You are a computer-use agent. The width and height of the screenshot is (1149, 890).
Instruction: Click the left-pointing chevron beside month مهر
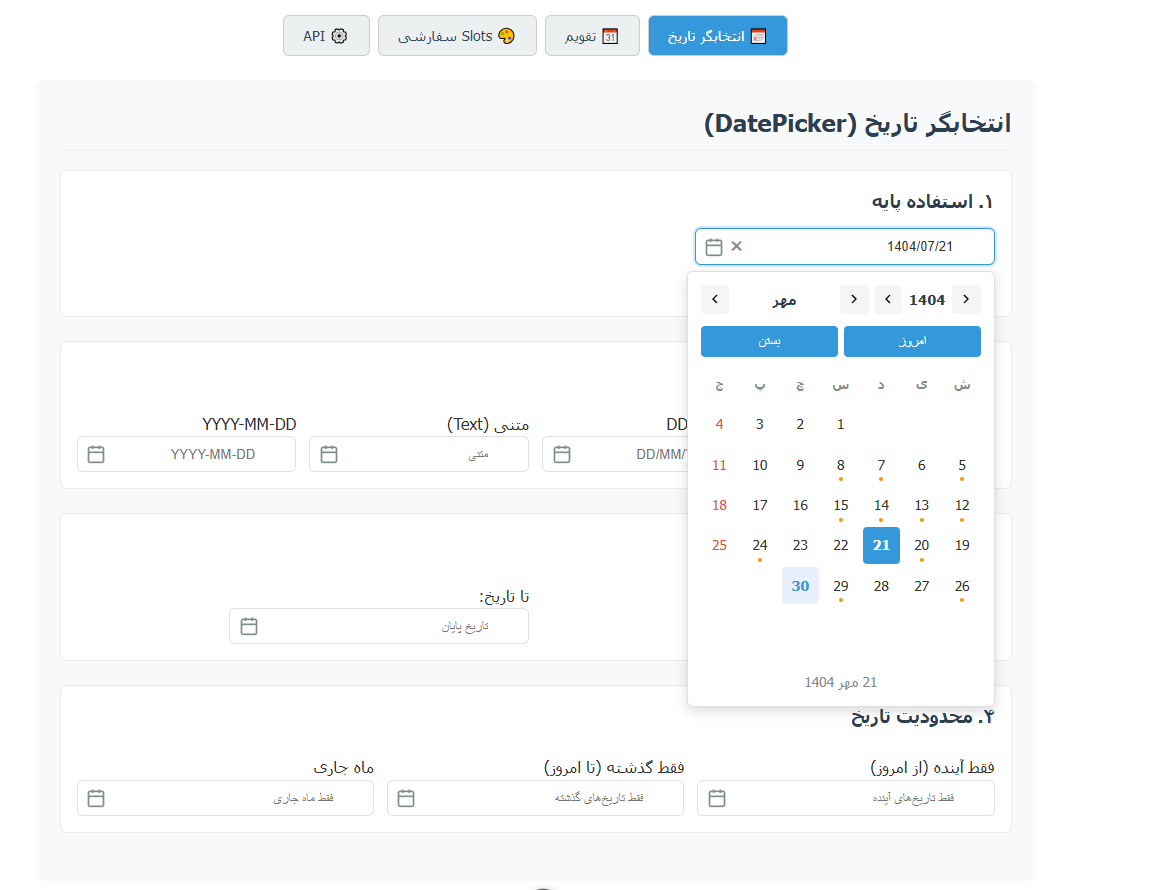click(x=715, y=300)
